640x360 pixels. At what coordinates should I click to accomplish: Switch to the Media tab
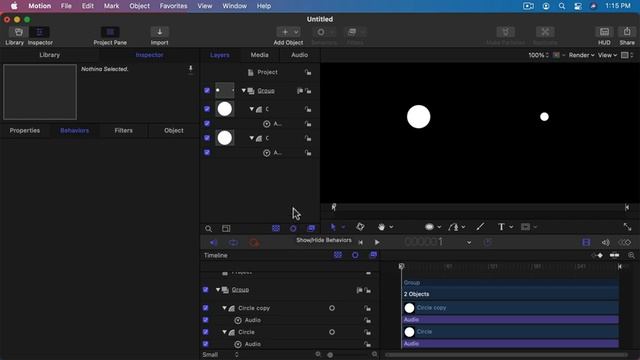pyautogui.click(x=260, y=55)
